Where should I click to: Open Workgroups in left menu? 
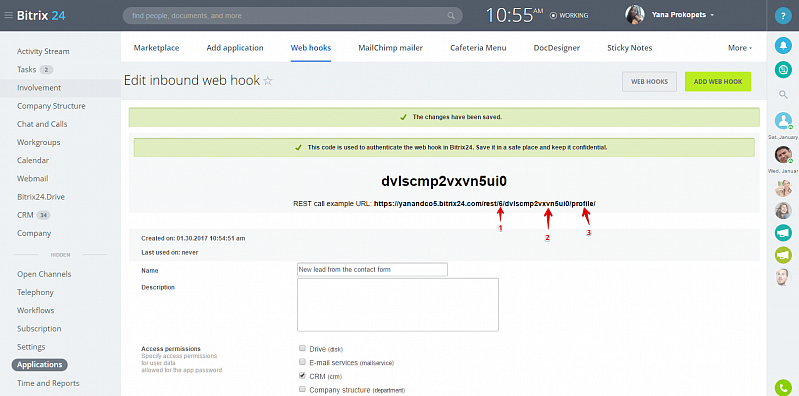pos(38,142)
